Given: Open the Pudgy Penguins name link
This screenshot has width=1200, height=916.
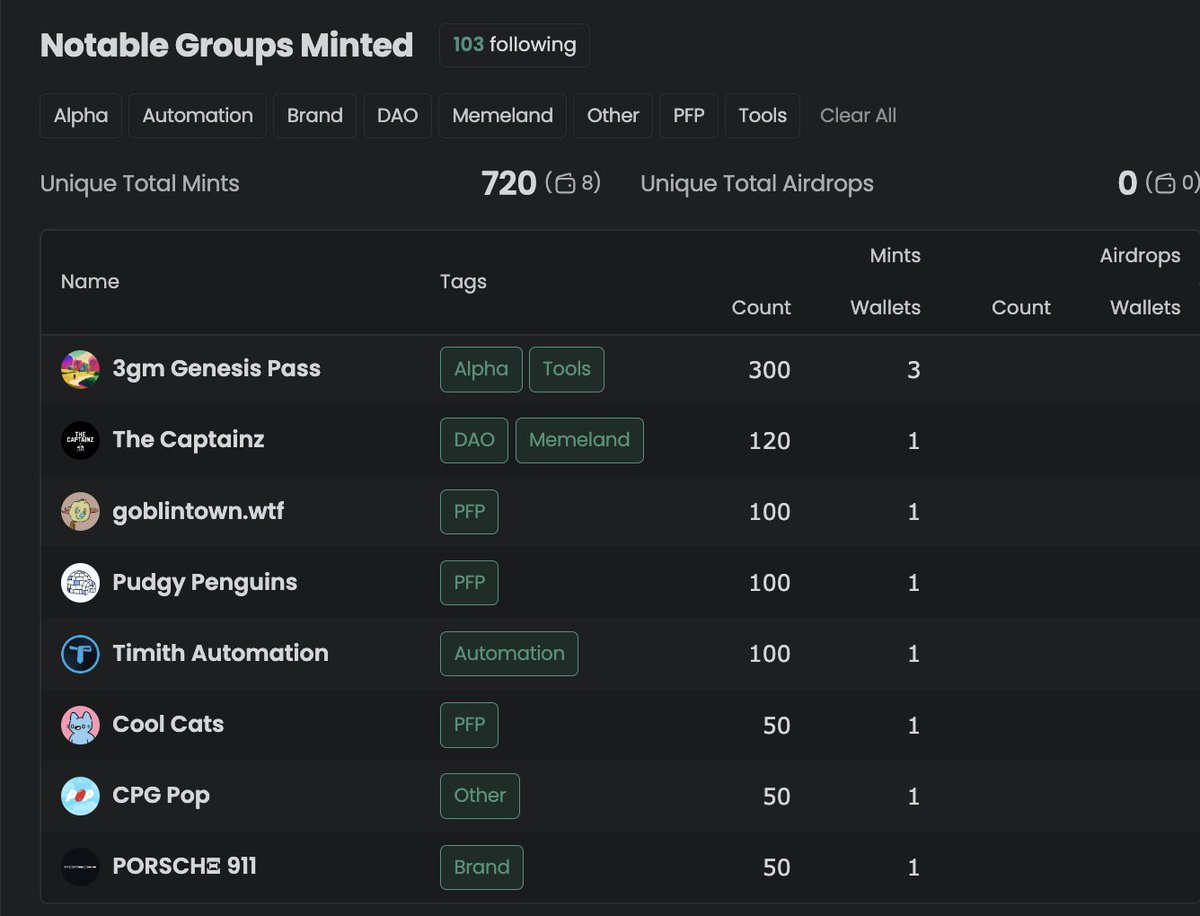Looking at the screenshot, I should (x=205, y=582).
